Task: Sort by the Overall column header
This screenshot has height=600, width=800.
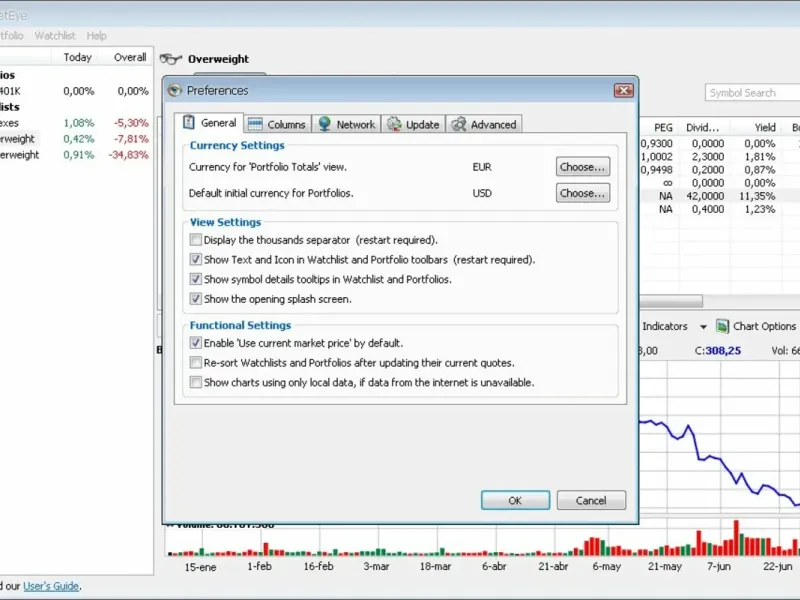Action: pyautogui.click(x=130, y=57)
